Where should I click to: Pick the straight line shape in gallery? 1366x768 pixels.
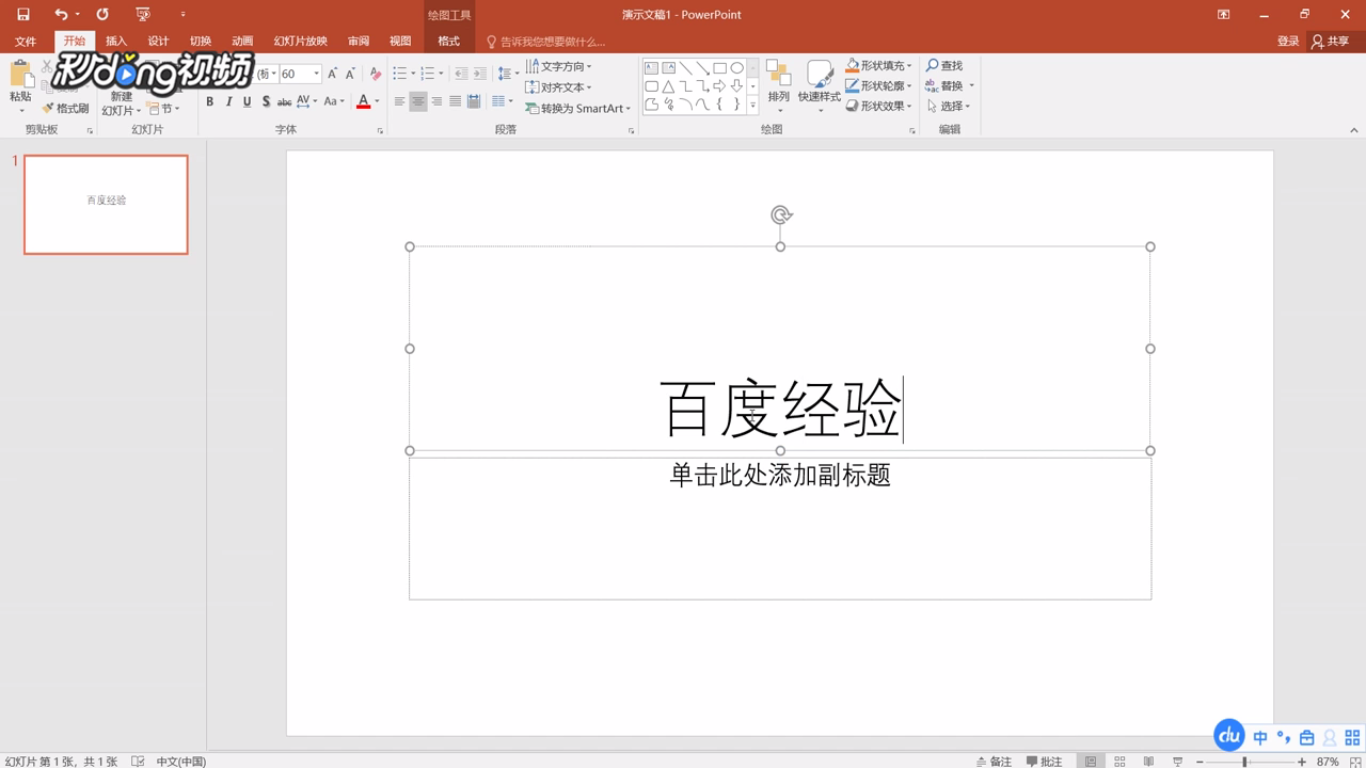686,68
